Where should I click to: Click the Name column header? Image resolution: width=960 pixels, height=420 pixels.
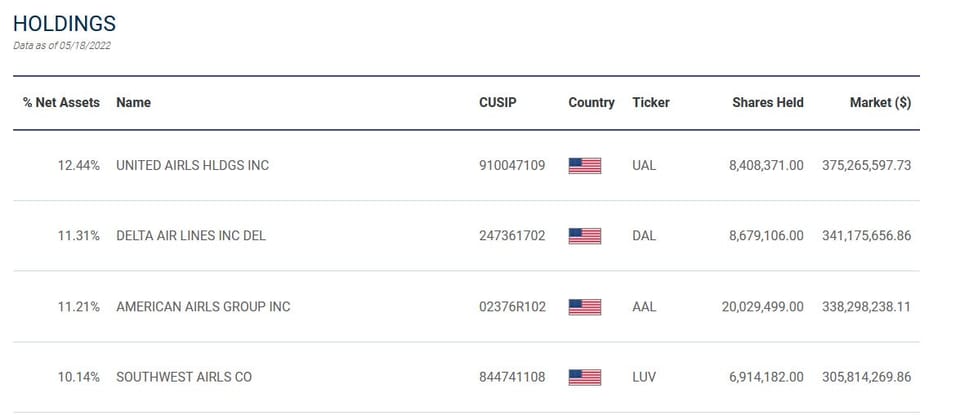tap(133, 103)
